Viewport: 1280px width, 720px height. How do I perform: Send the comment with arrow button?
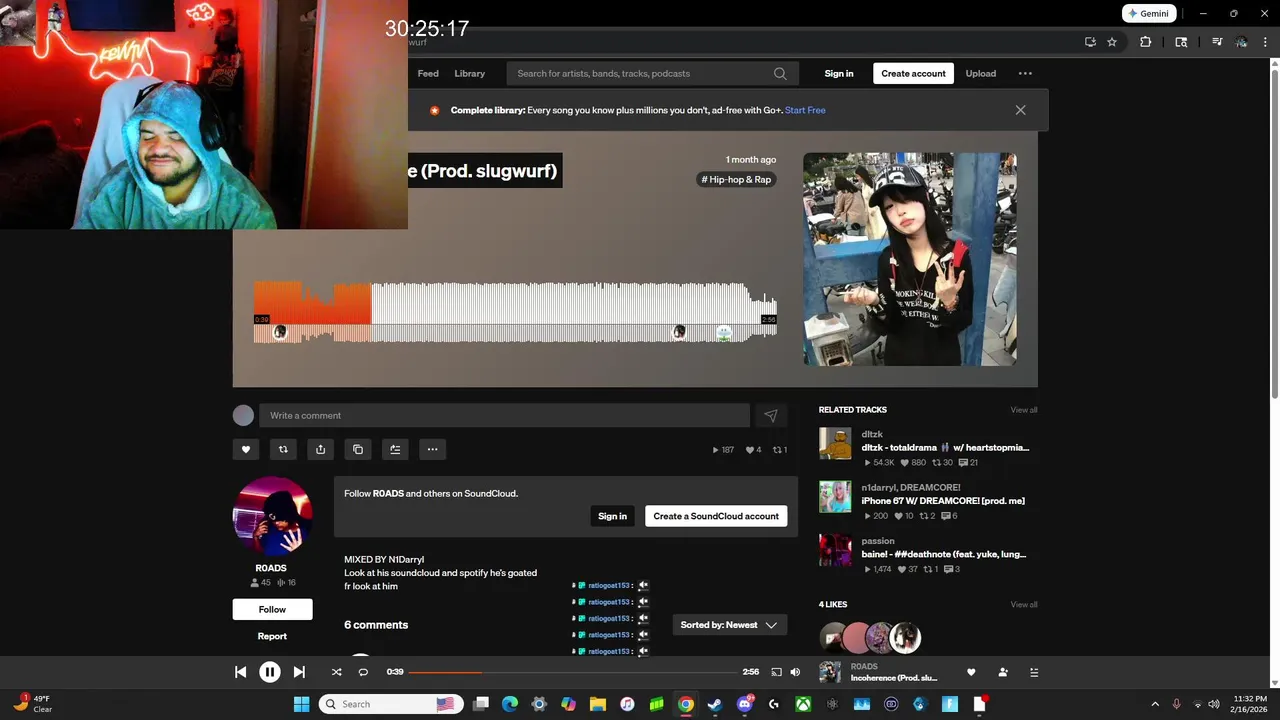click(x=771, y=416)
